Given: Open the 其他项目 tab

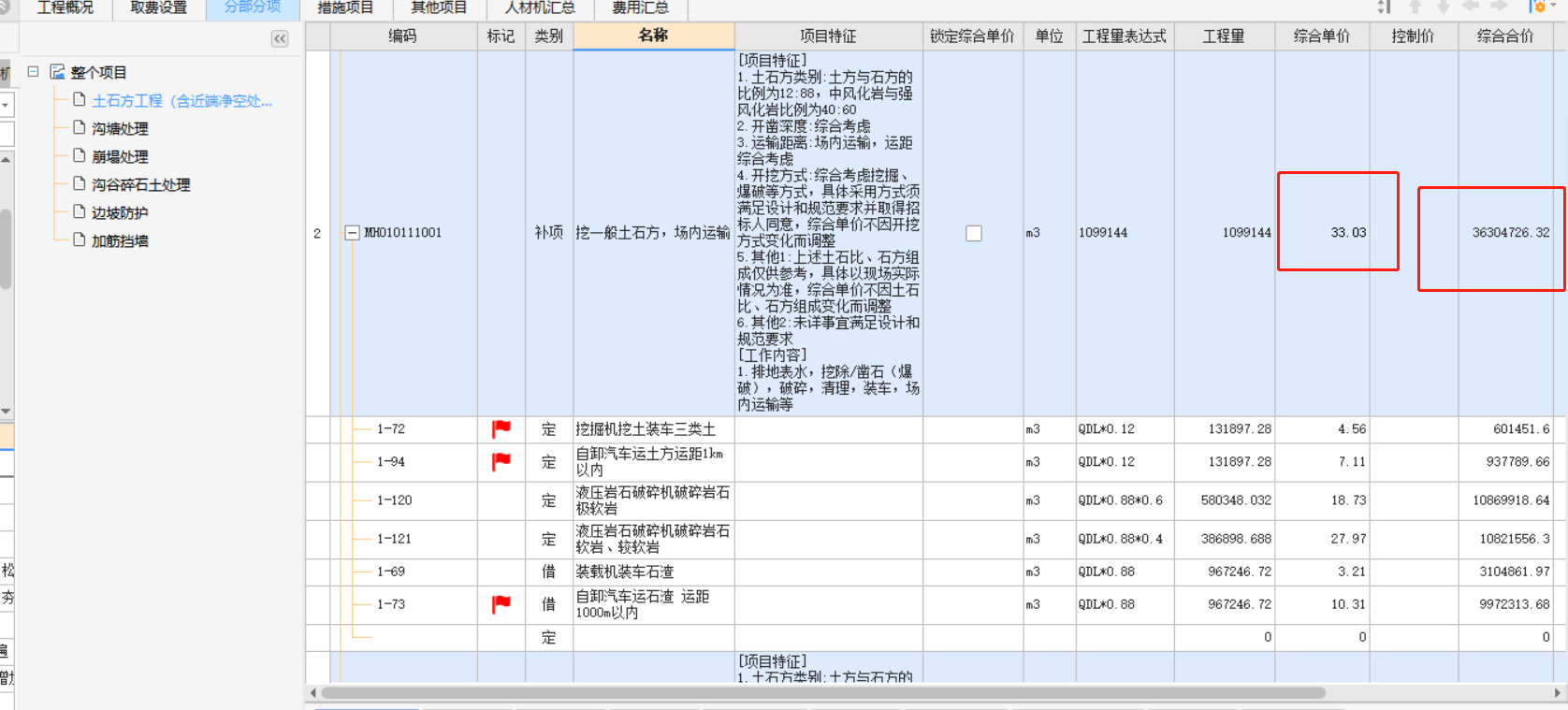Looking at the screenshot, I should [x=439, y=8].
